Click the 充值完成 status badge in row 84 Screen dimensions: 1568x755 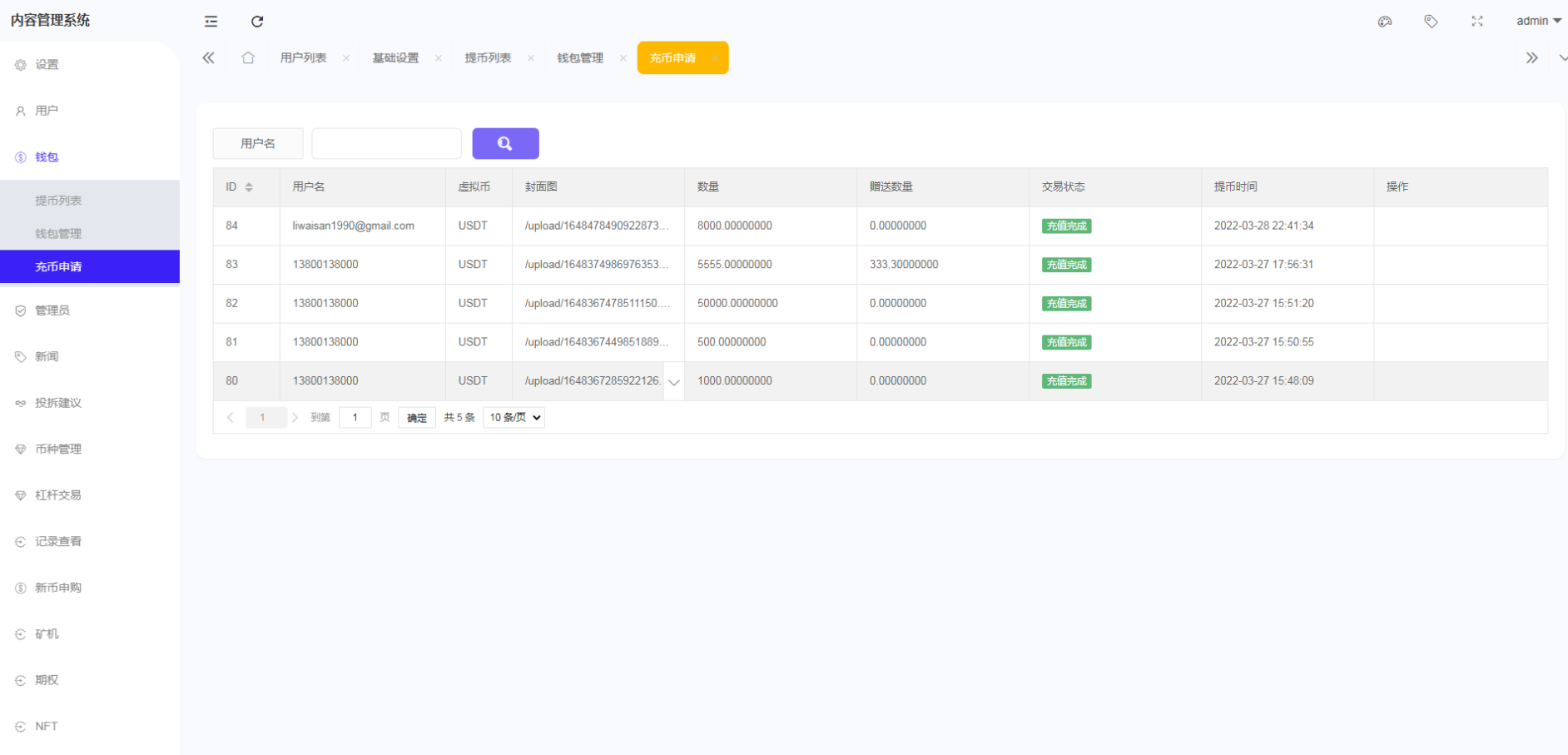pyautogui.click(x=1066, y=226)
